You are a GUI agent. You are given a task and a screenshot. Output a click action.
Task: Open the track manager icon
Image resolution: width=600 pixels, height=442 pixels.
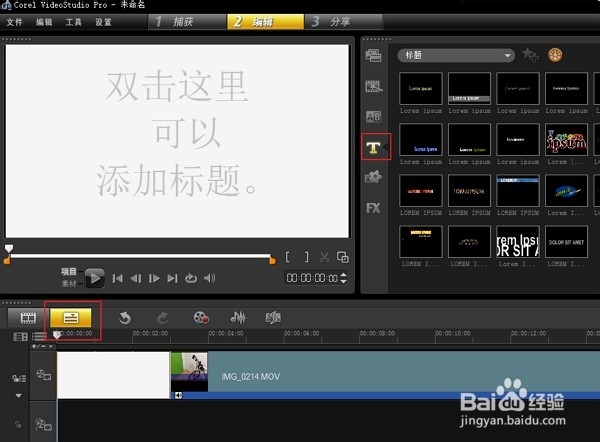pos(39,336)
